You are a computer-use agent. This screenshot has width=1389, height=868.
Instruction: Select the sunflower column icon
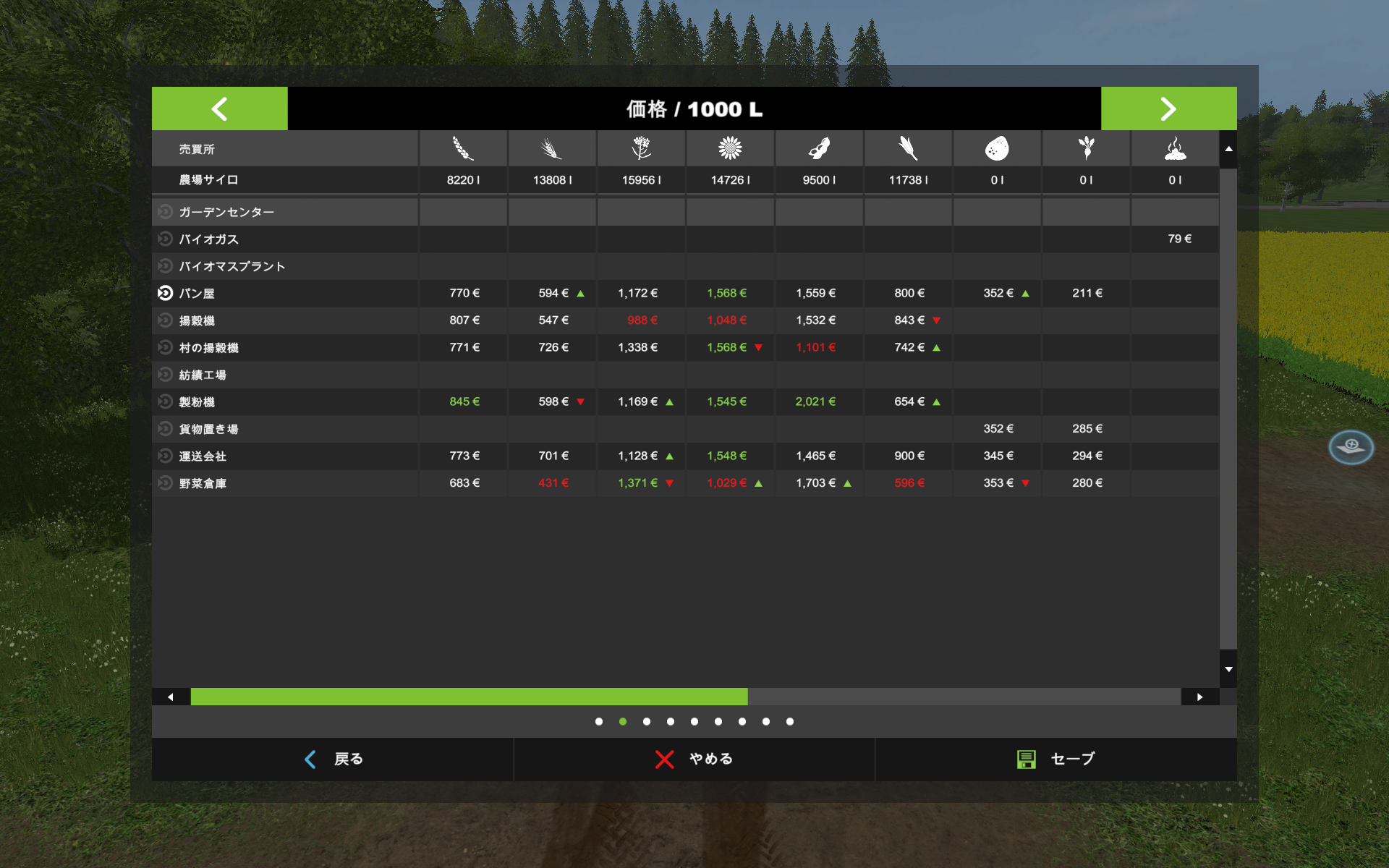[730, 148]
